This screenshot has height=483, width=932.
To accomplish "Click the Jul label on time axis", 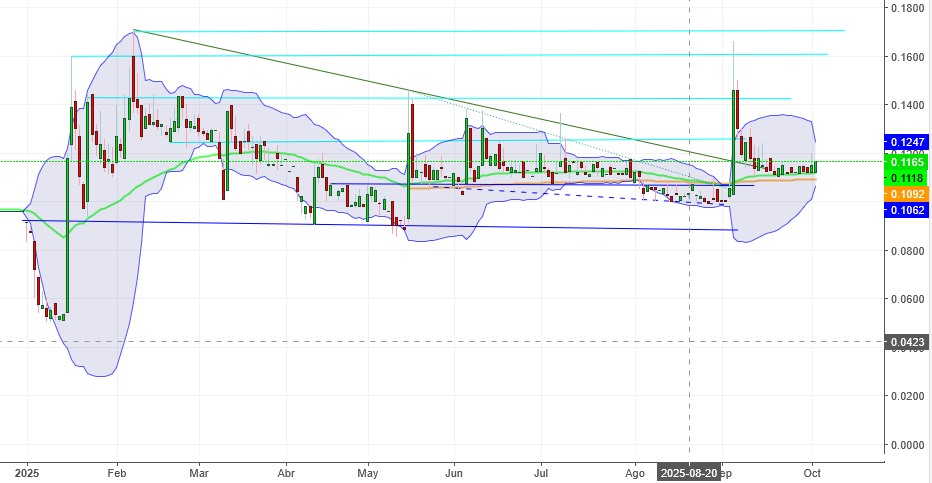I will [541, 473].
